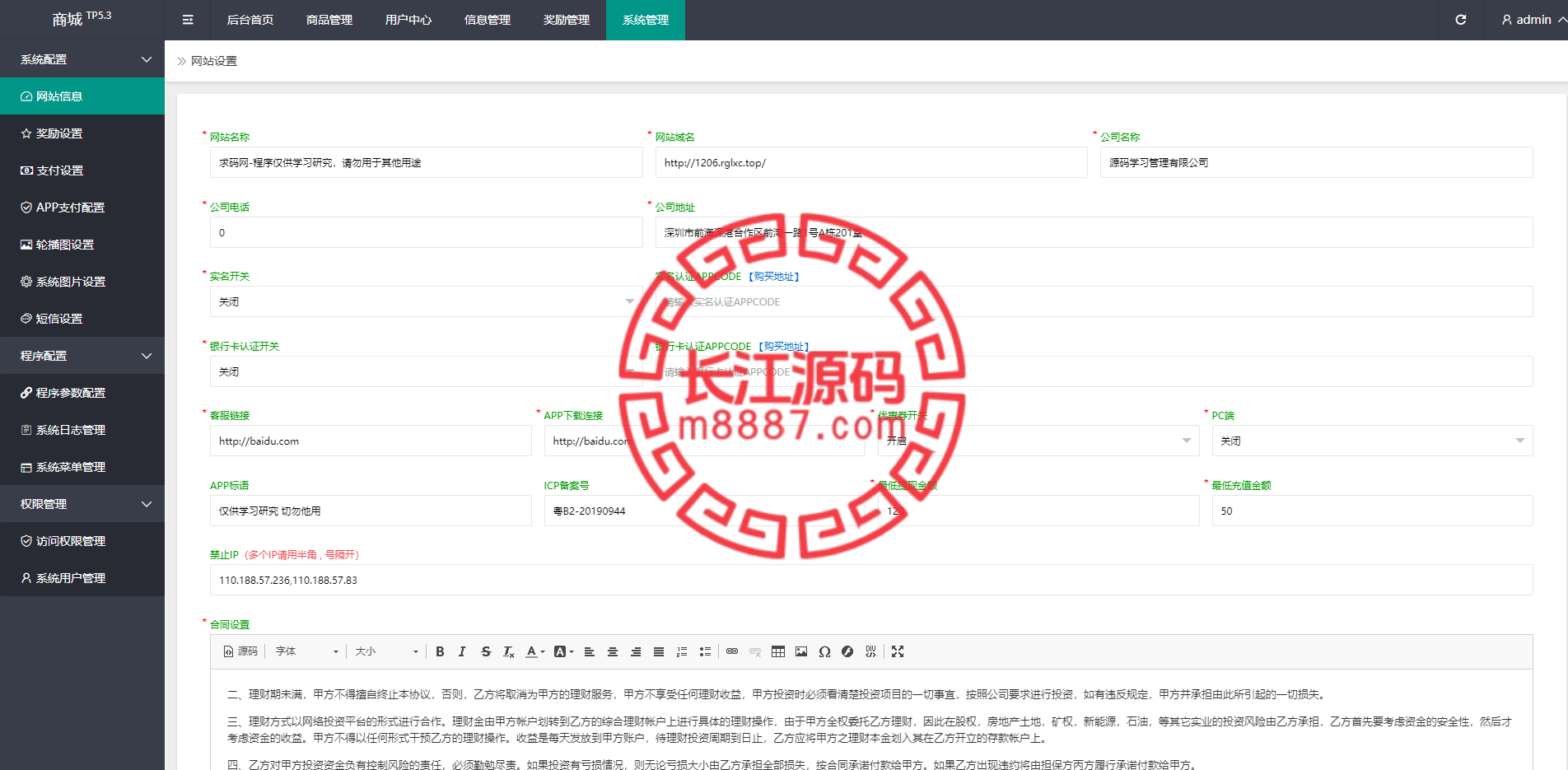Viewport: 1568px width, 770px height.
Task: Open 系统图片设置 in sidebar
Action: (82, 282)
